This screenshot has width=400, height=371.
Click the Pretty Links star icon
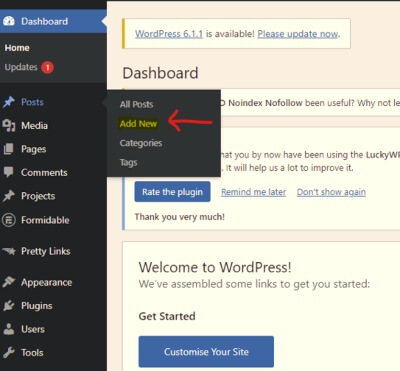point(9,251)
